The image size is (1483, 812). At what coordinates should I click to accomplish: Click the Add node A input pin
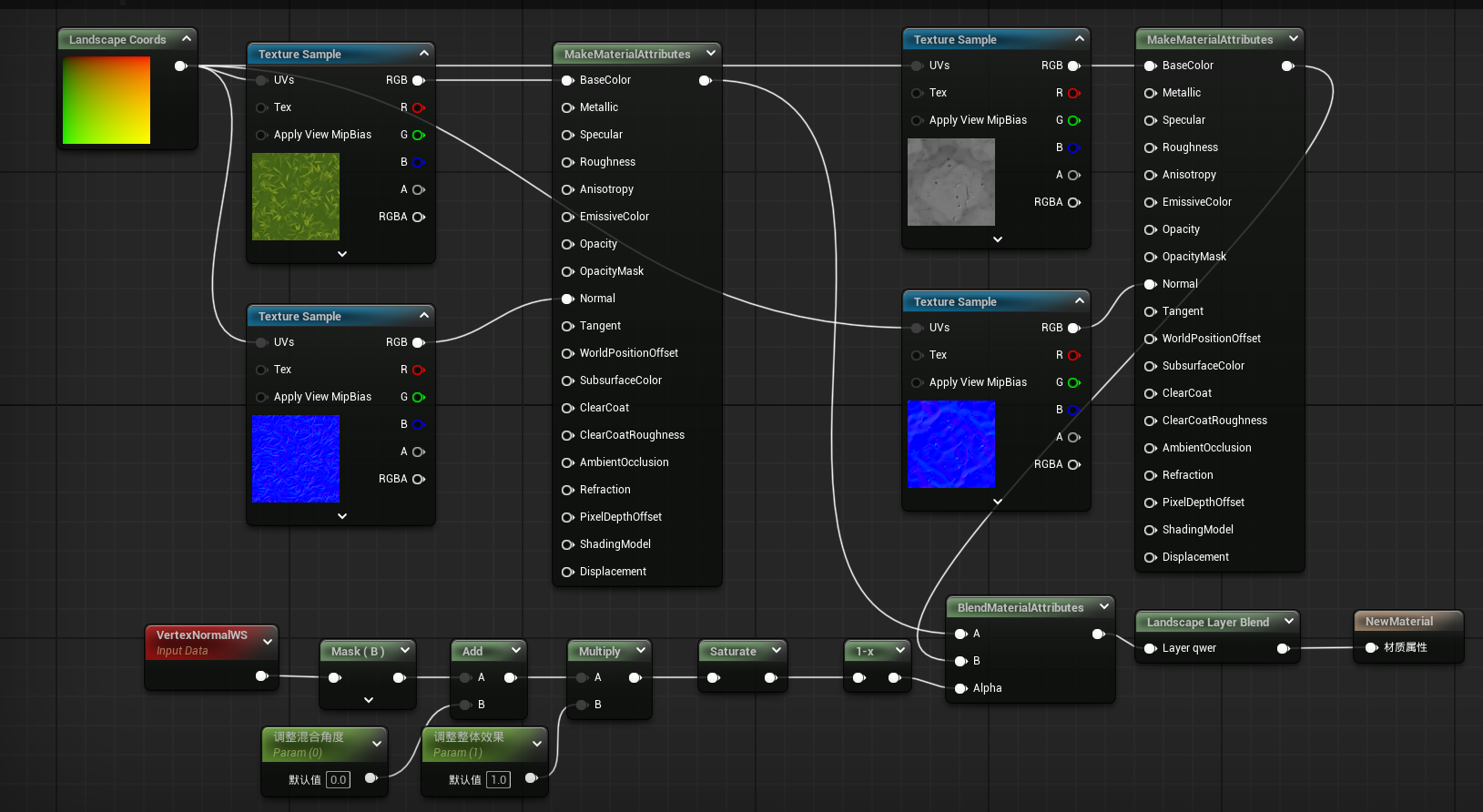[466, 677]
